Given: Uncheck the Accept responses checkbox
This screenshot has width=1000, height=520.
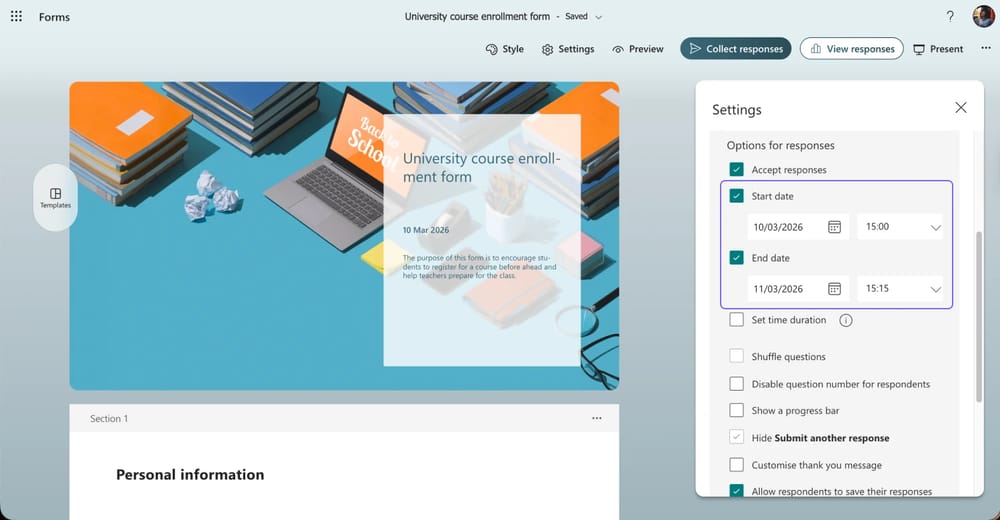Looking at the screenshot, I should [x=737, y=170].
